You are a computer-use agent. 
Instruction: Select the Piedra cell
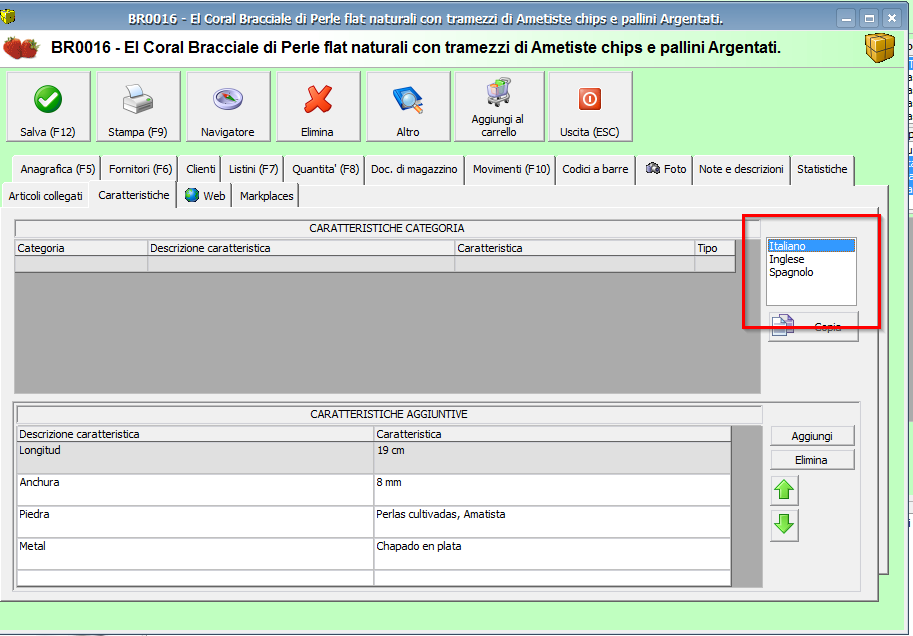point(195,522)
